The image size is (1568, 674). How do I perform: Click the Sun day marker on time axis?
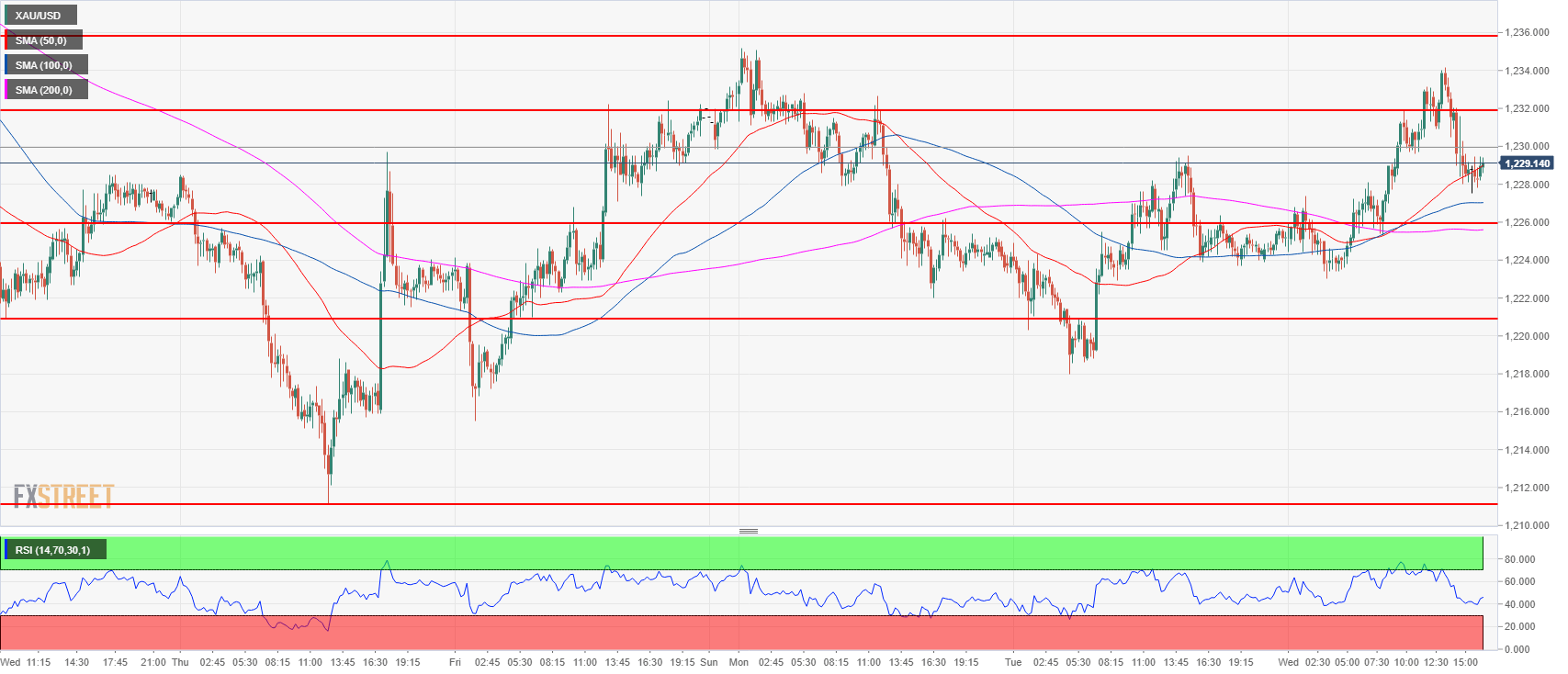(x=709, y=662)
